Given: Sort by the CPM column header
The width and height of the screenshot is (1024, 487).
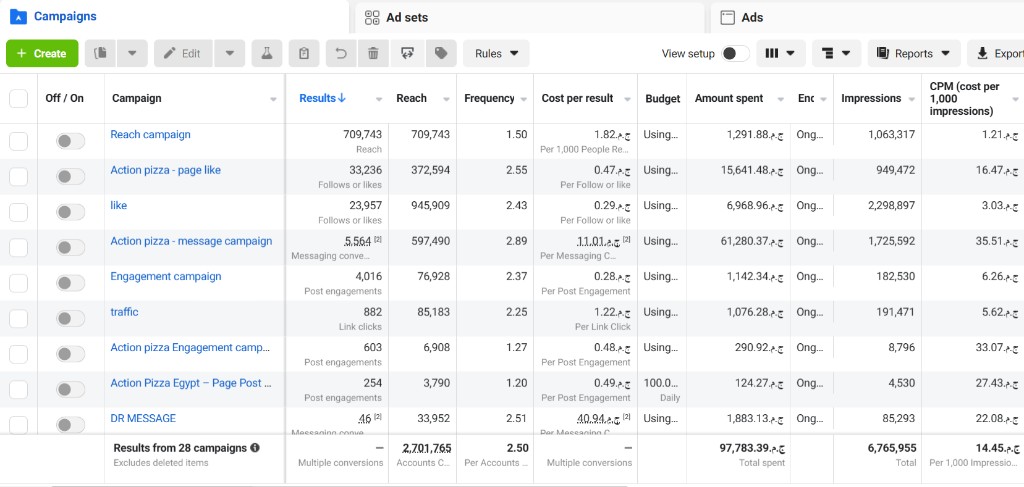Looking at the screenshot, I should coord(965,99).
